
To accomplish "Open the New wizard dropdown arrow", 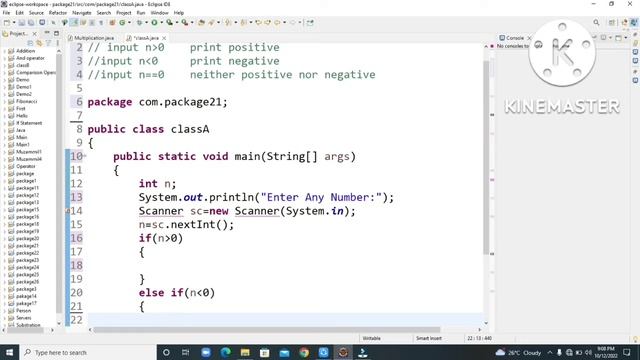I will pos(13,22).
